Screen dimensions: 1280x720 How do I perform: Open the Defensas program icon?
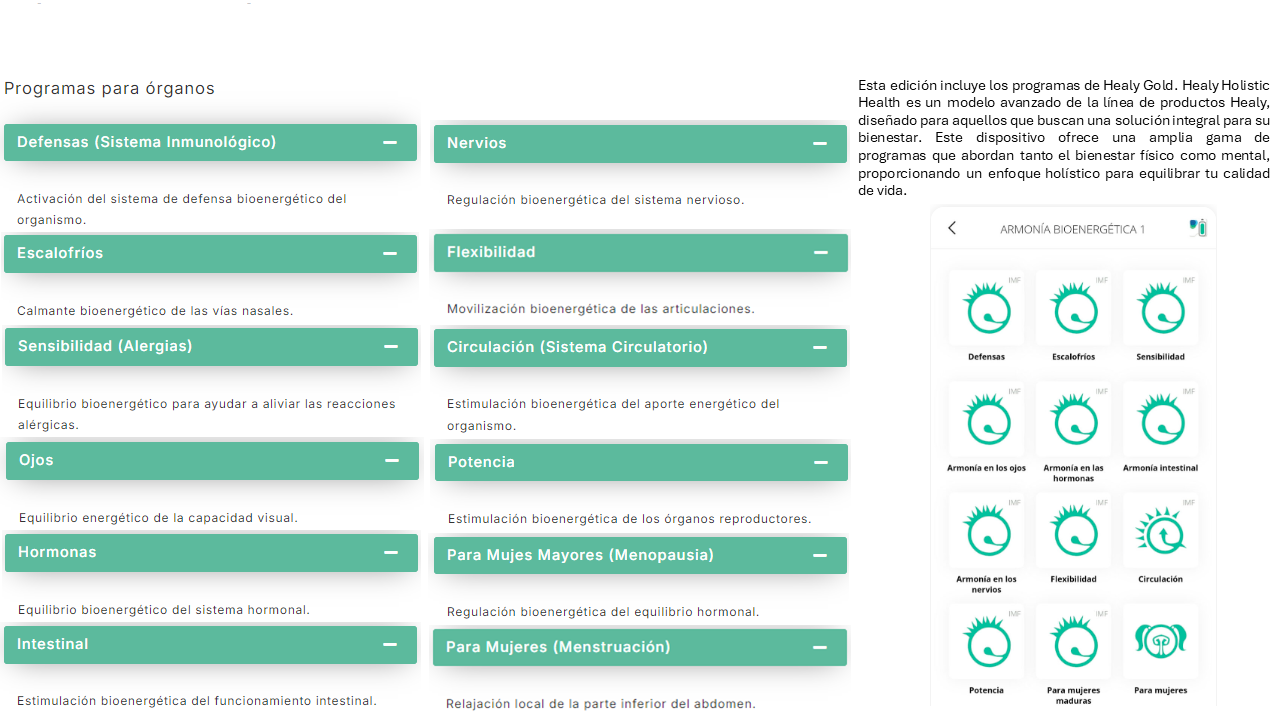[x=986, y=309]
